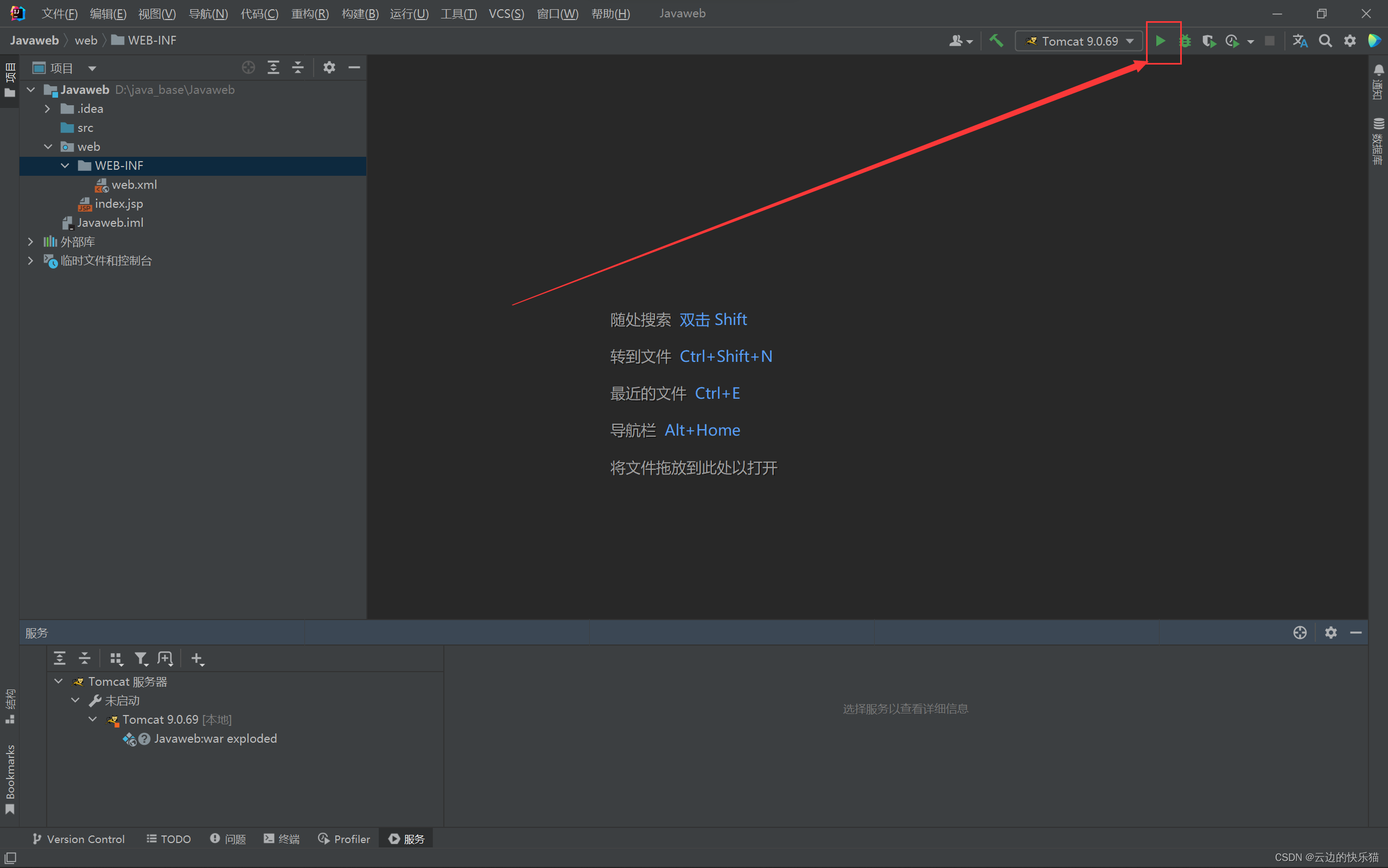1388x868 pixels.
Task: Open the user account icon dropdown
Action: [961, 41]
